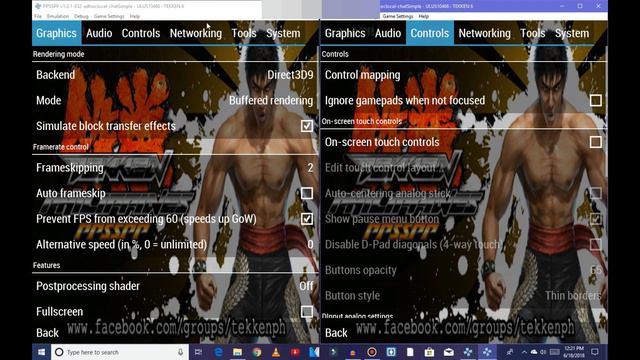Select Graphics tab in left window
Screen dimensions: 640x360
56,33
